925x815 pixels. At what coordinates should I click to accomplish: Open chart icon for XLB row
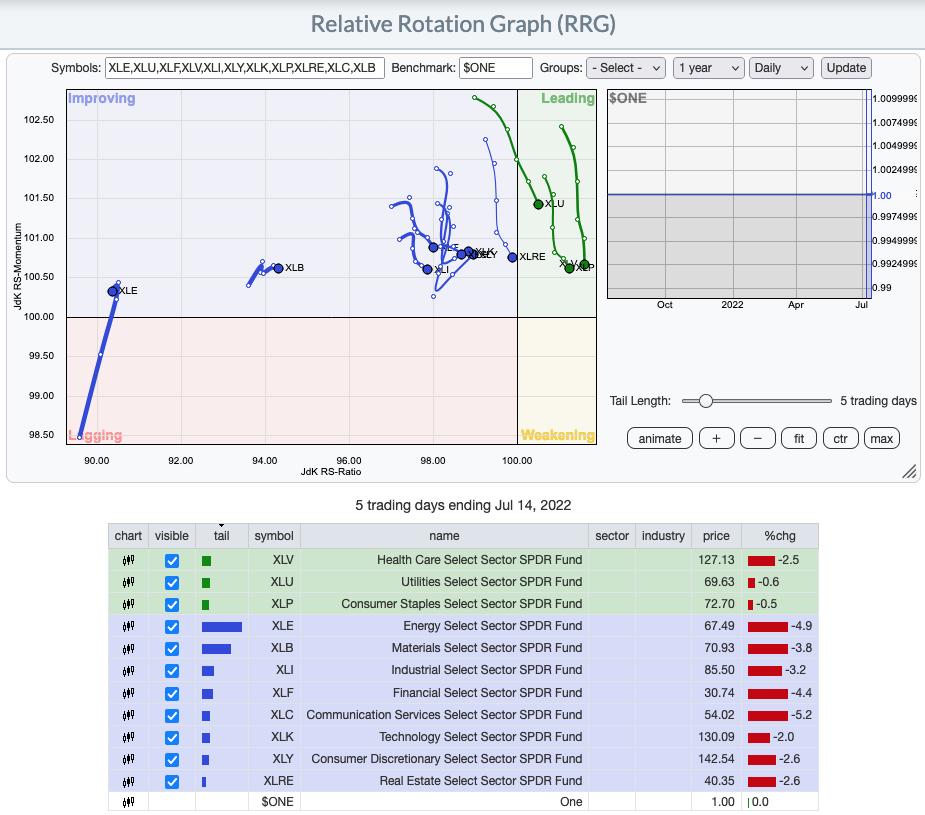(x=128, y=649)
